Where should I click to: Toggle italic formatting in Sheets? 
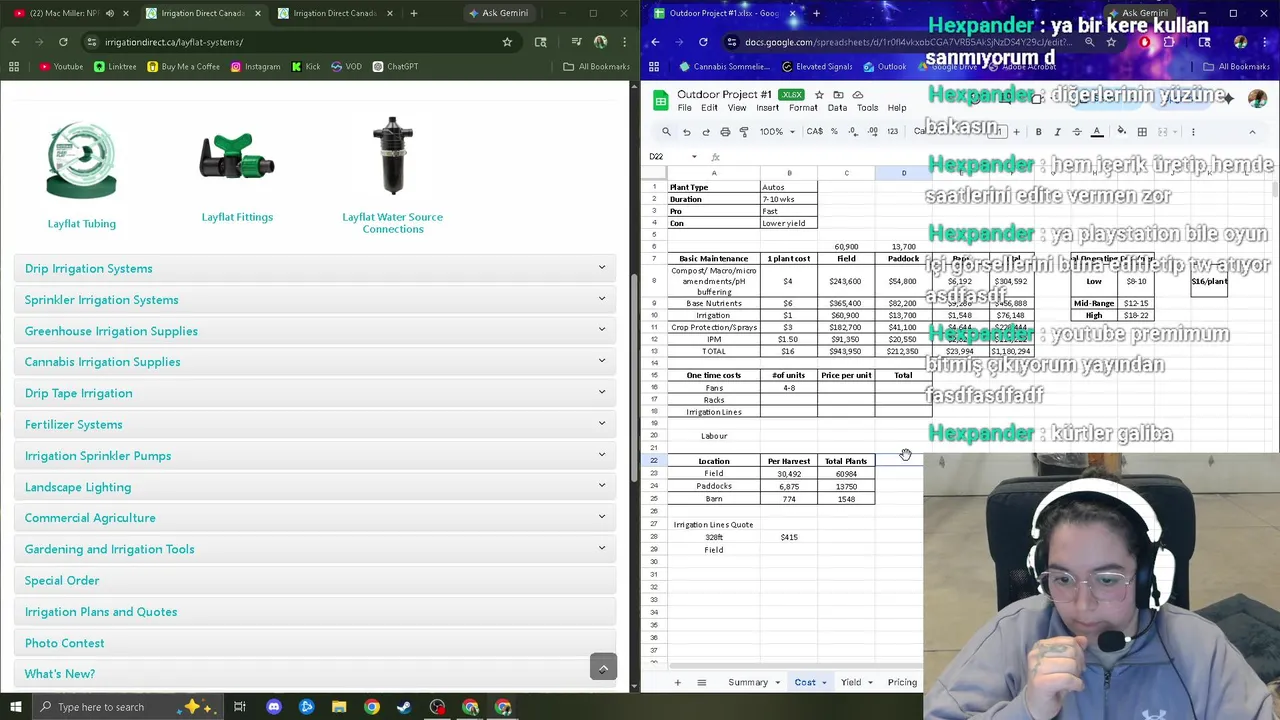(1057, 132)
